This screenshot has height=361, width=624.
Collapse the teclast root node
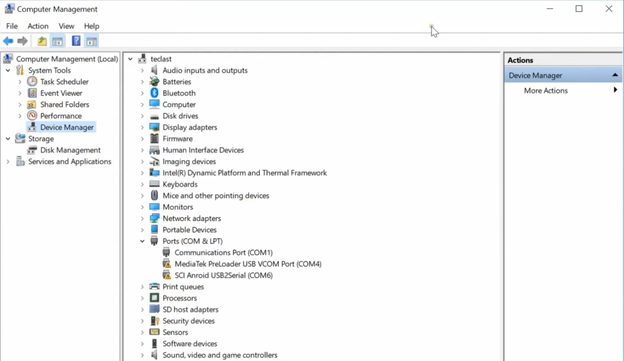tap(130, 59)
